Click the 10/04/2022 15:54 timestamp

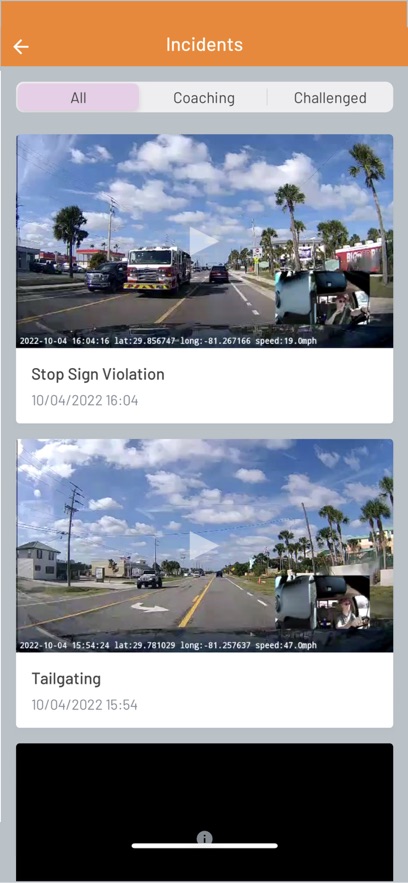(84, 704)
